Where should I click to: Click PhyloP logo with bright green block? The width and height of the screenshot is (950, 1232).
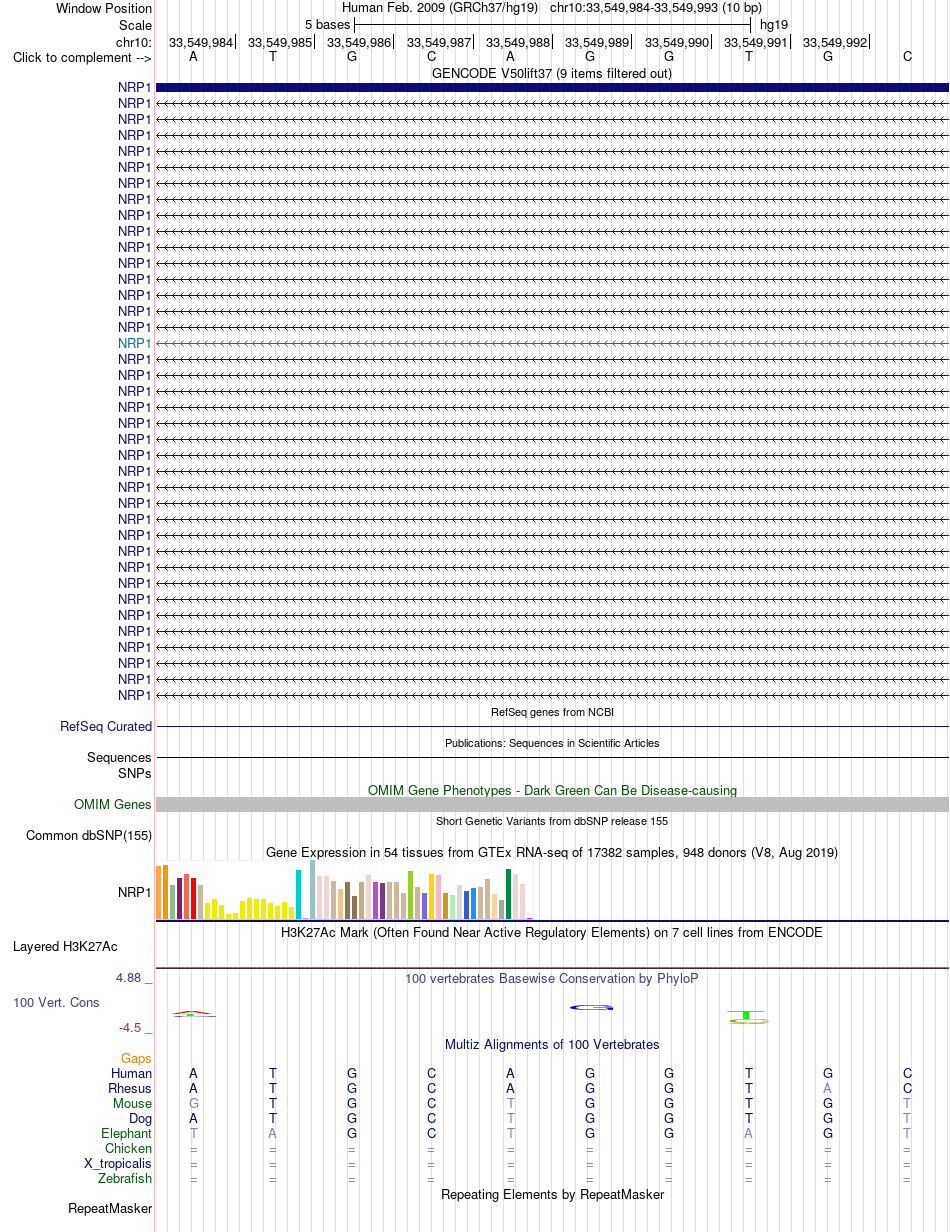(x=747, y=1017)
